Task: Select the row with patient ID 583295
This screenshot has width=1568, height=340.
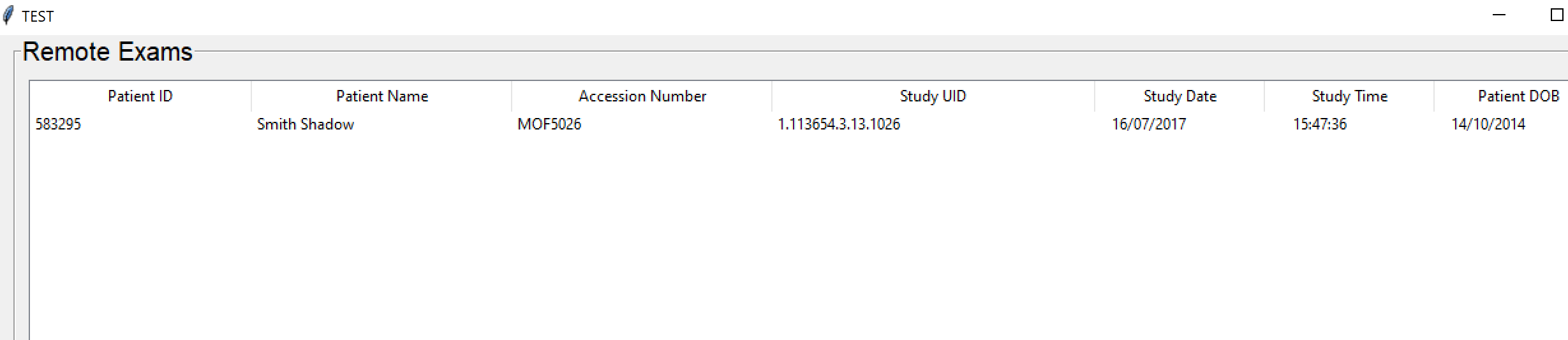Action: pos(799,124)
